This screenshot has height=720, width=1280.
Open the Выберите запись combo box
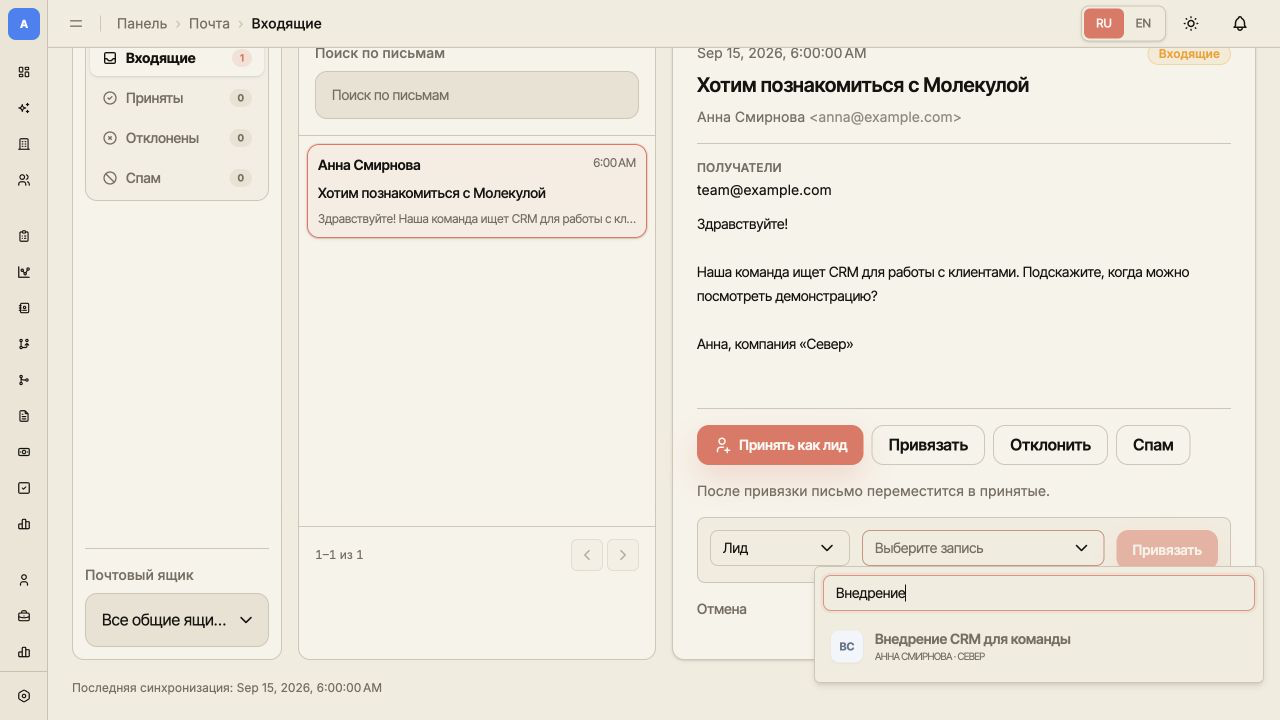(x=983, y=548)
